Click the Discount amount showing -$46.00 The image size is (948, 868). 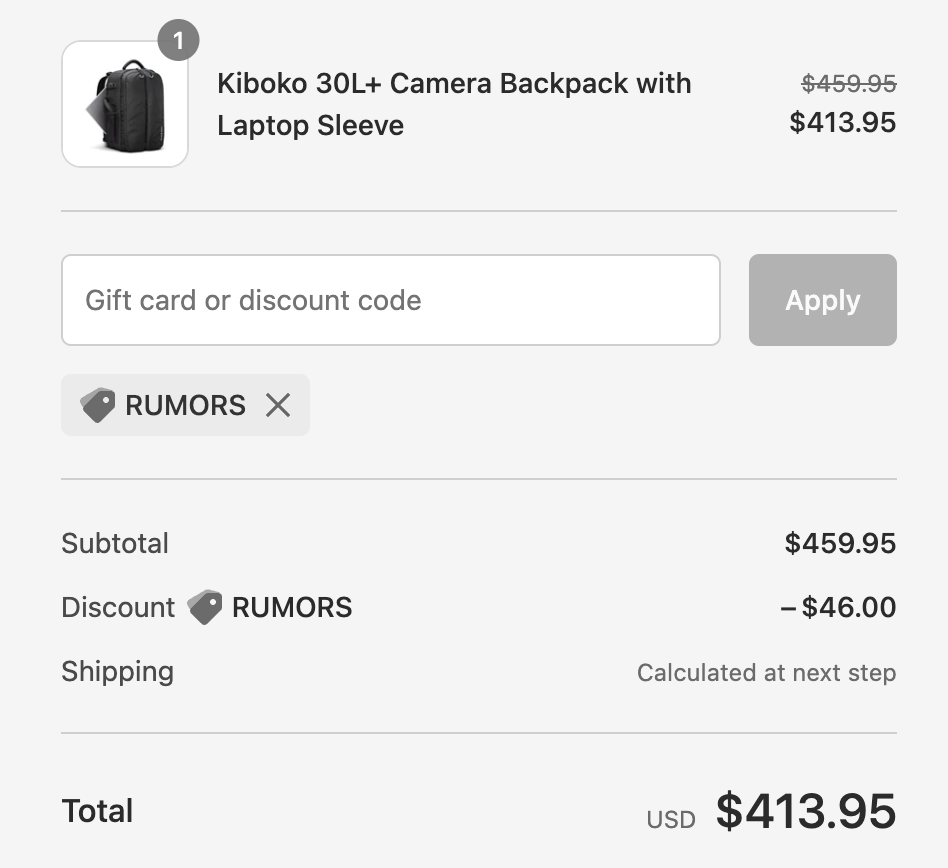coord(838,607)
